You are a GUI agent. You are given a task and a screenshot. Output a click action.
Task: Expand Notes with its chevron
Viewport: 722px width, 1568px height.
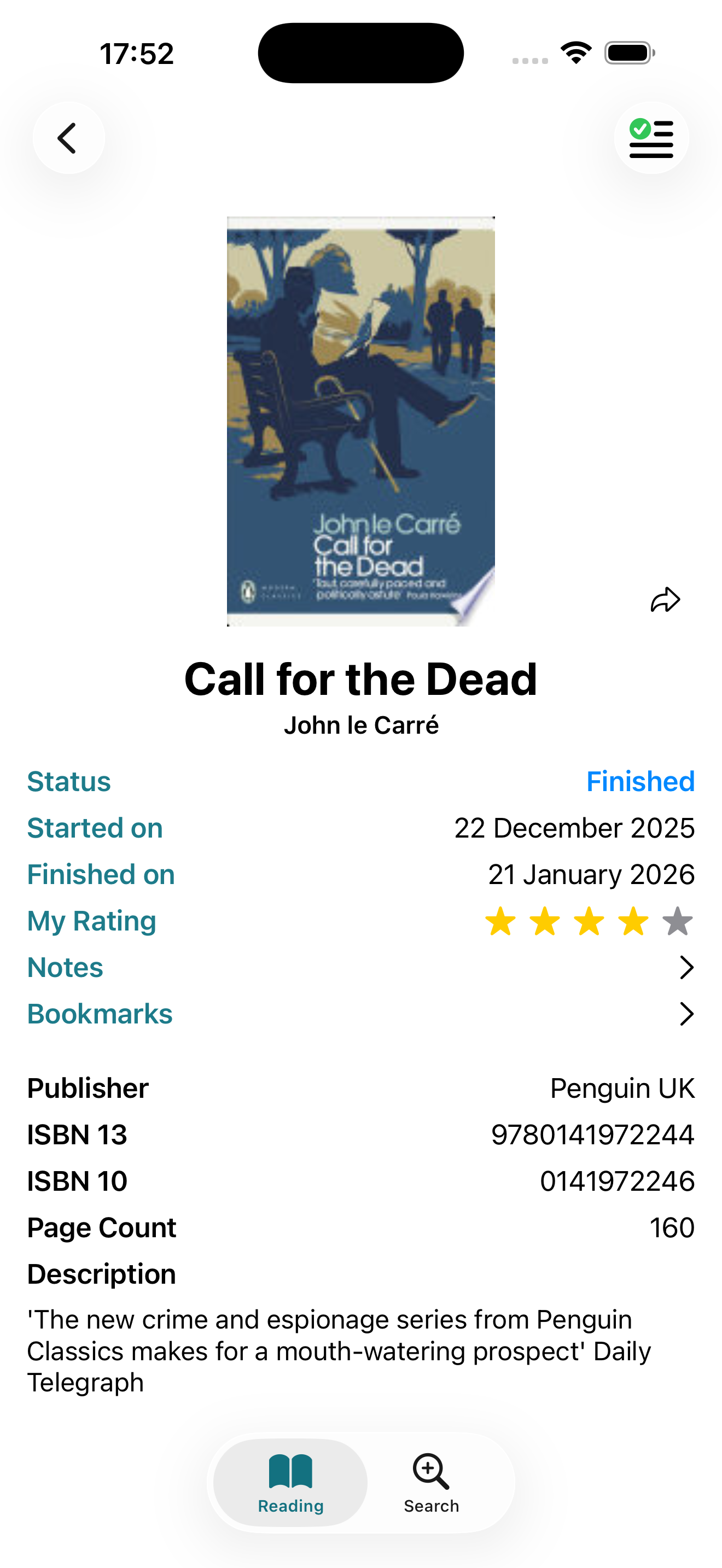(686, 967)
